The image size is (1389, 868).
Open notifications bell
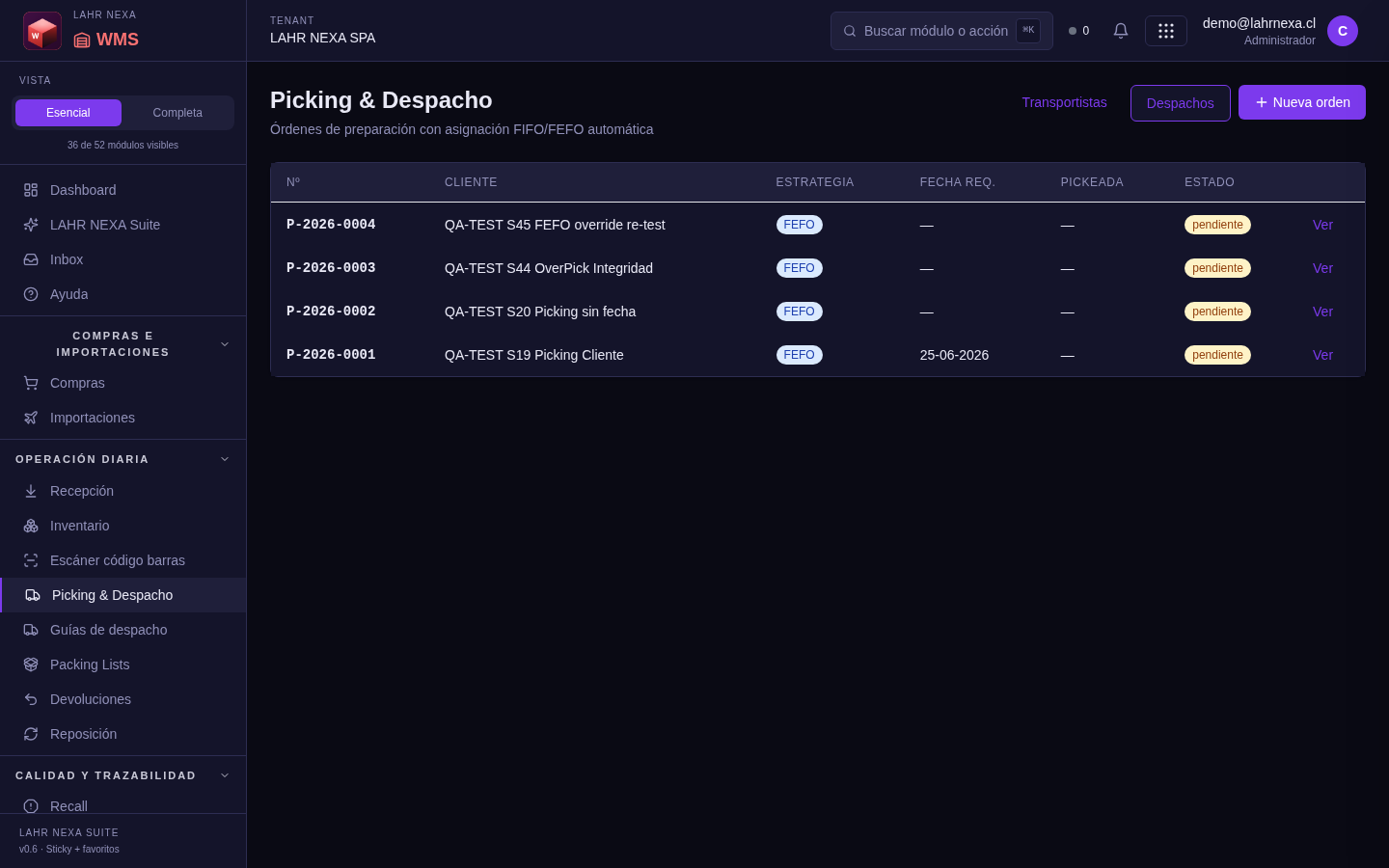pos(1121,31)
